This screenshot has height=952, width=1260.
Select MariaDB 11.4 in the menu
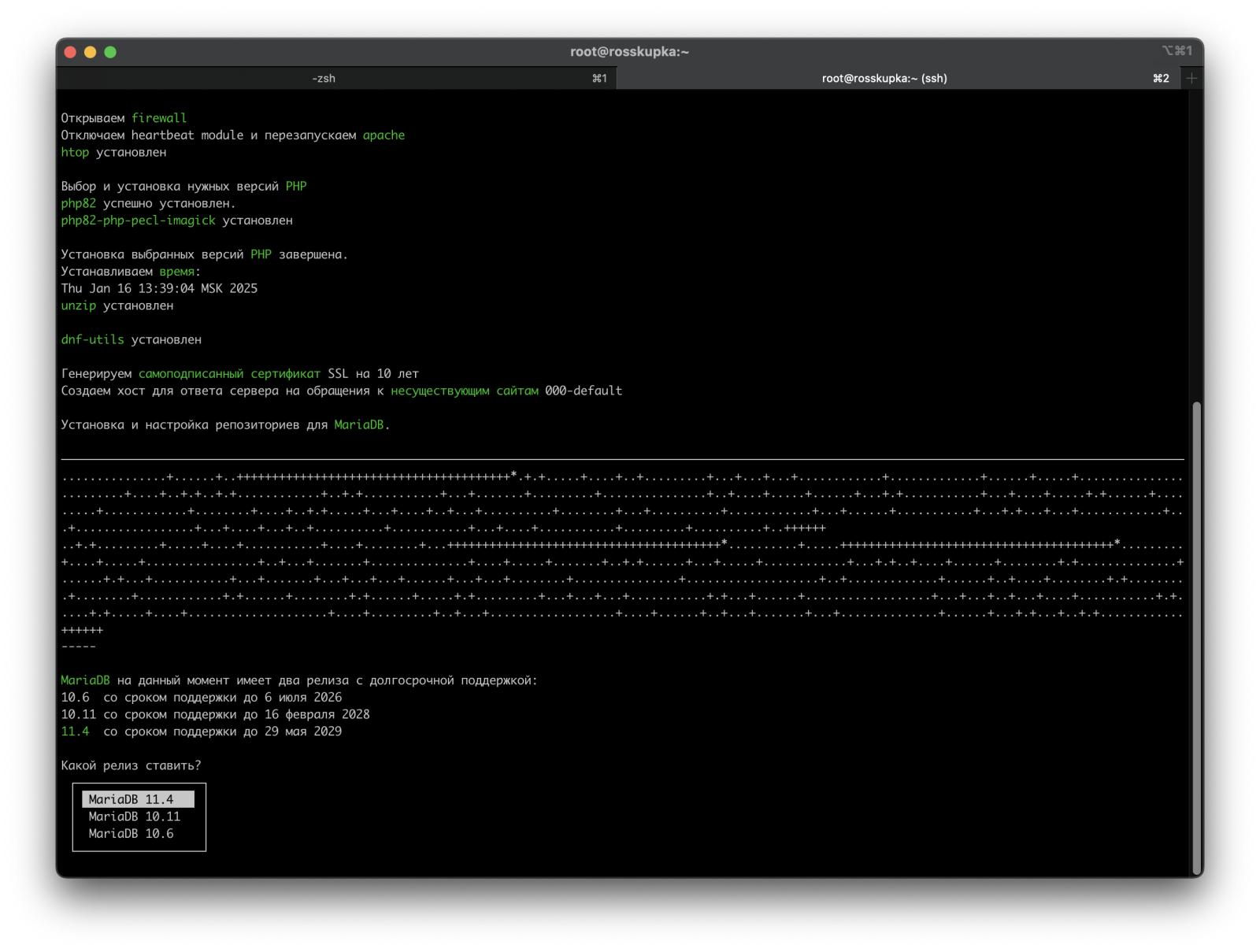[x=138, y=799]
